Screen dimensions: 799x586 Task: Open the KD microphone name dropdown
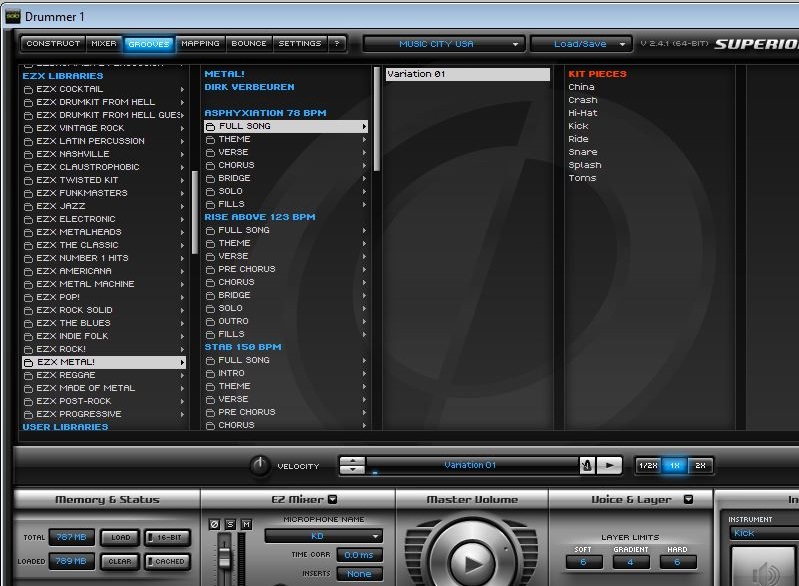[x=324, y=536]
